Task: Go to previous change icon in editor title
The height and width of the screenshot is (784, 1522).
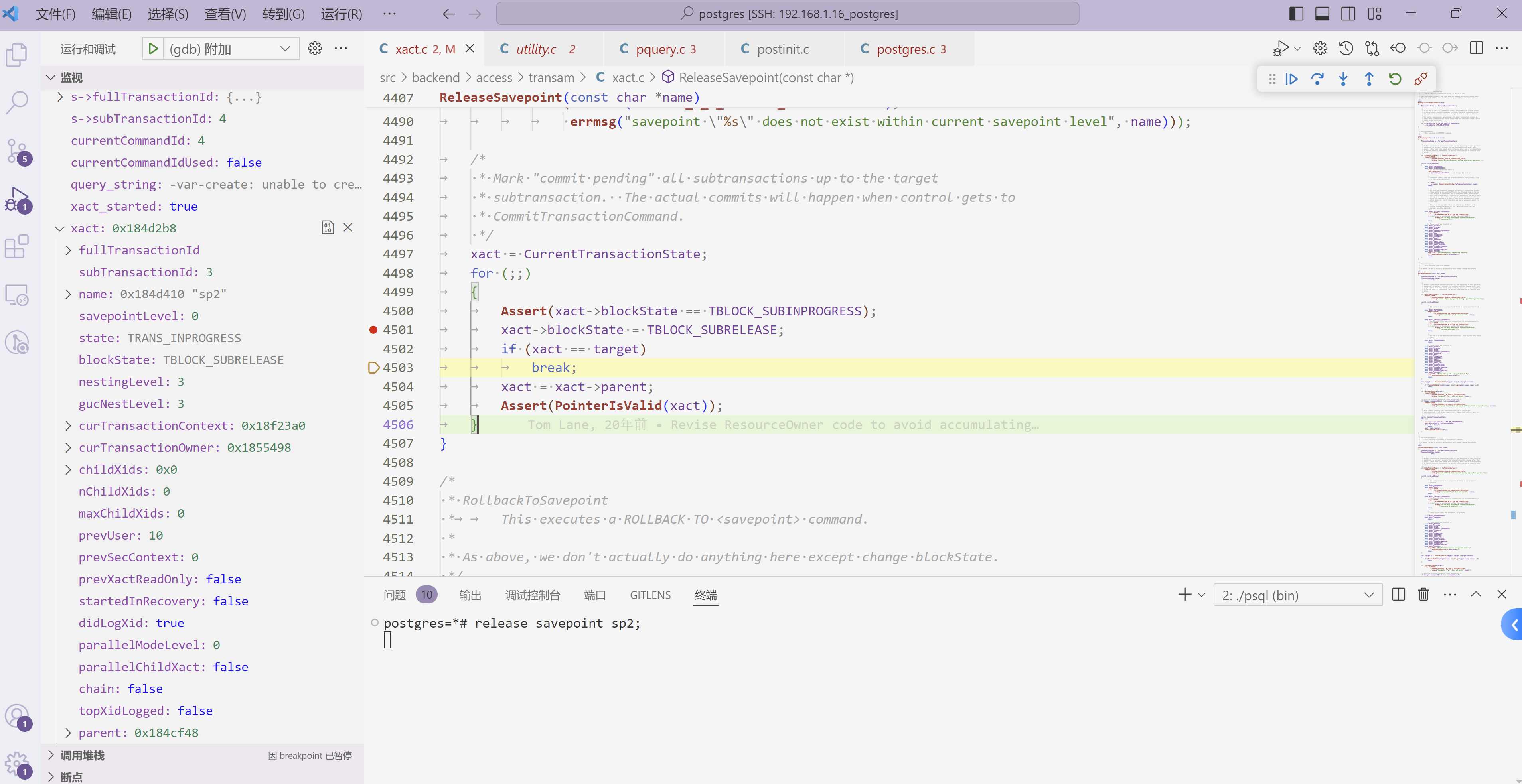Action: click(x=1398, y=48)
